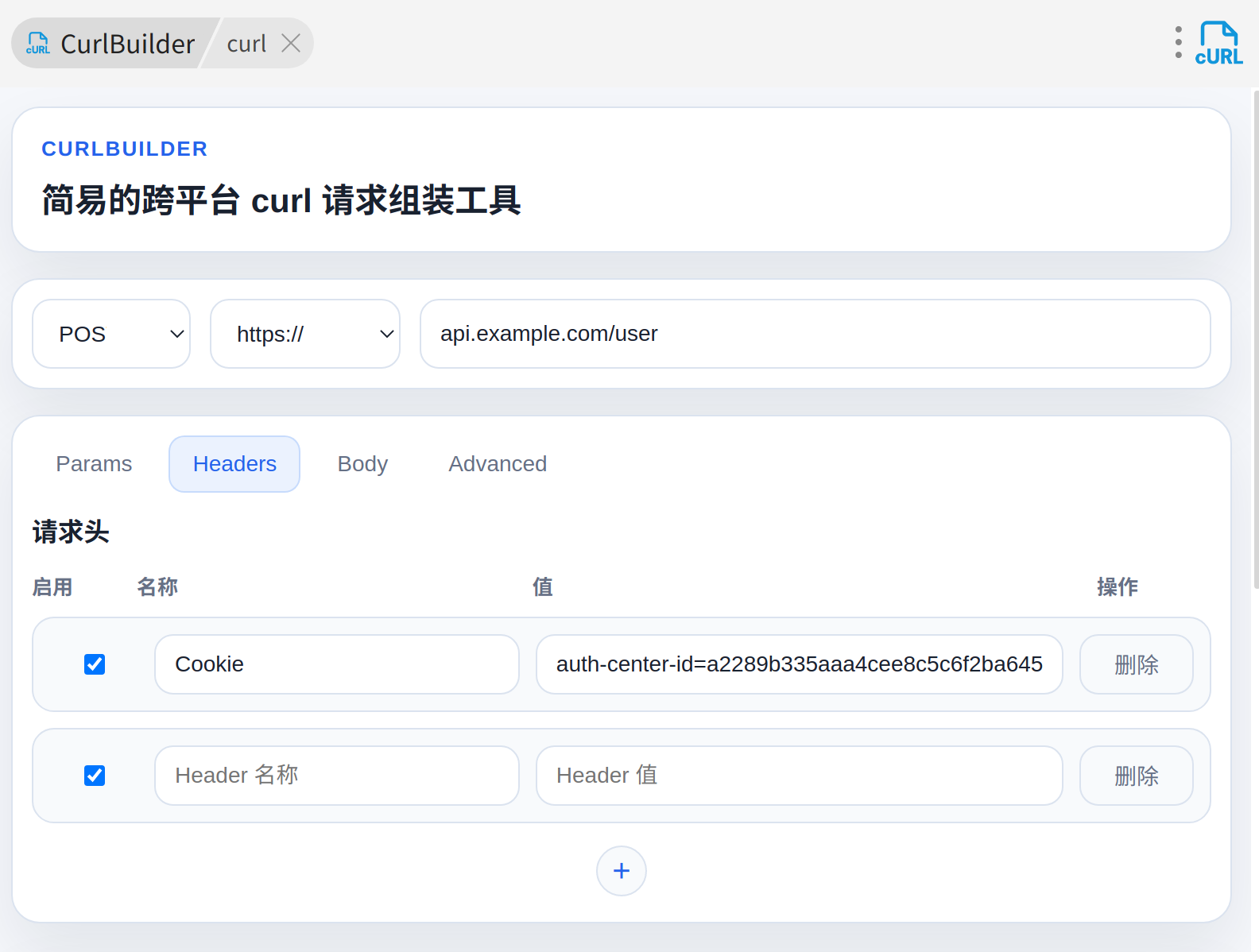Image resolution: width=1259 pixels, height=952 pixels.
Task: Delete the empty header row
Action: pos(1136,776)
